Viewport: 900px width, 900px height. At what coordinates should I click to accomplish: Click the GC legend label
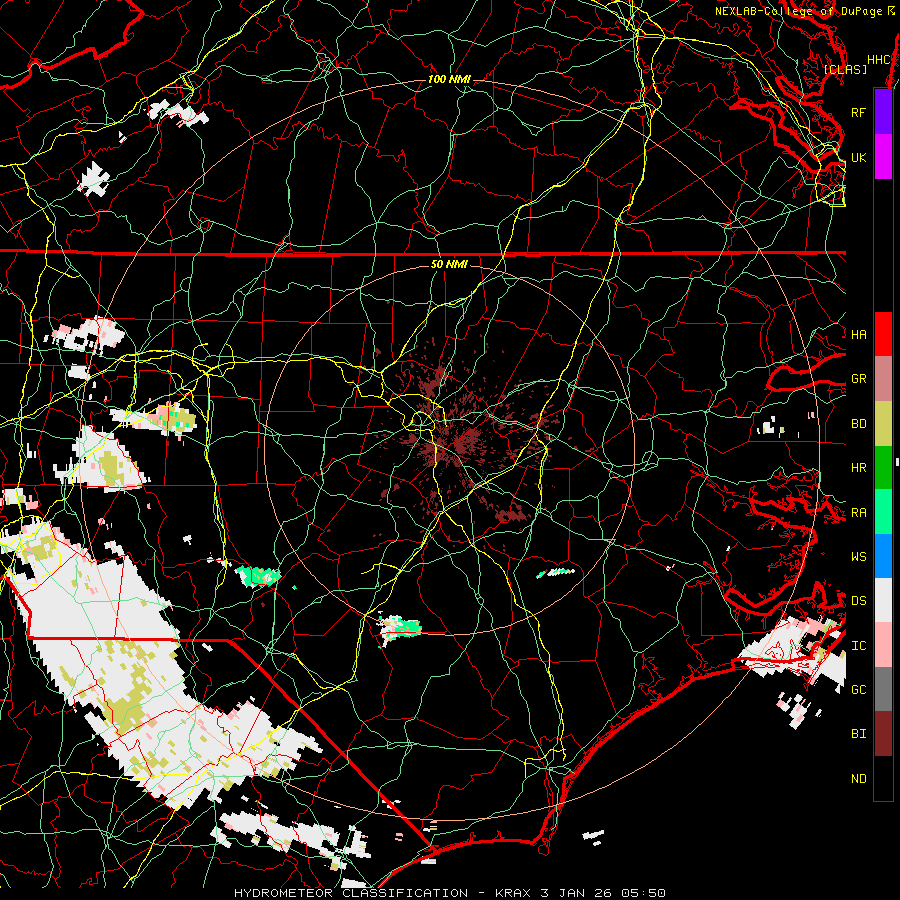point(859,690)
